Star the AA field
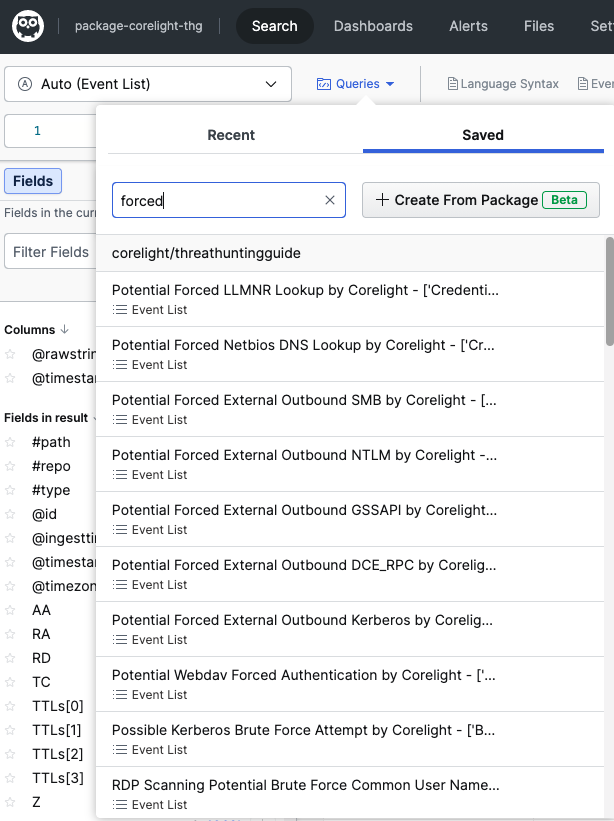 point(10,610)
